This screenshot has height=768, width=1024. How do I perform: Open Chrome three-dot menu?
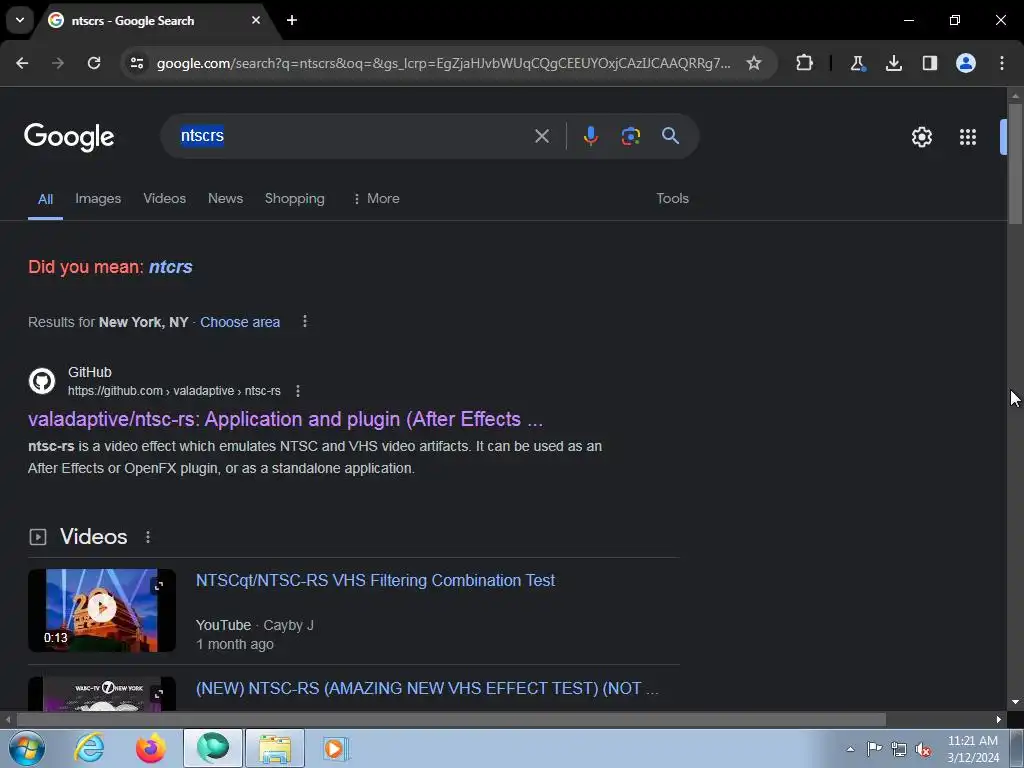(1002, 63)
